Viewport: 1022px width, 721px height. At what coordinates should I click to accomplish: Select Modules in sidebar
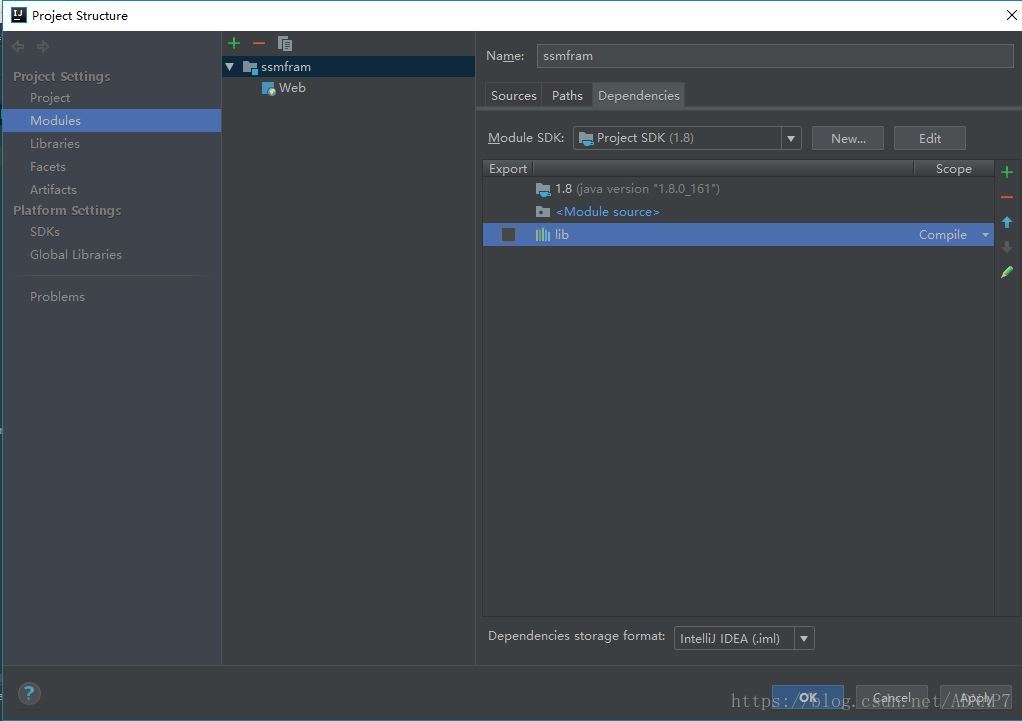(111, 121)
